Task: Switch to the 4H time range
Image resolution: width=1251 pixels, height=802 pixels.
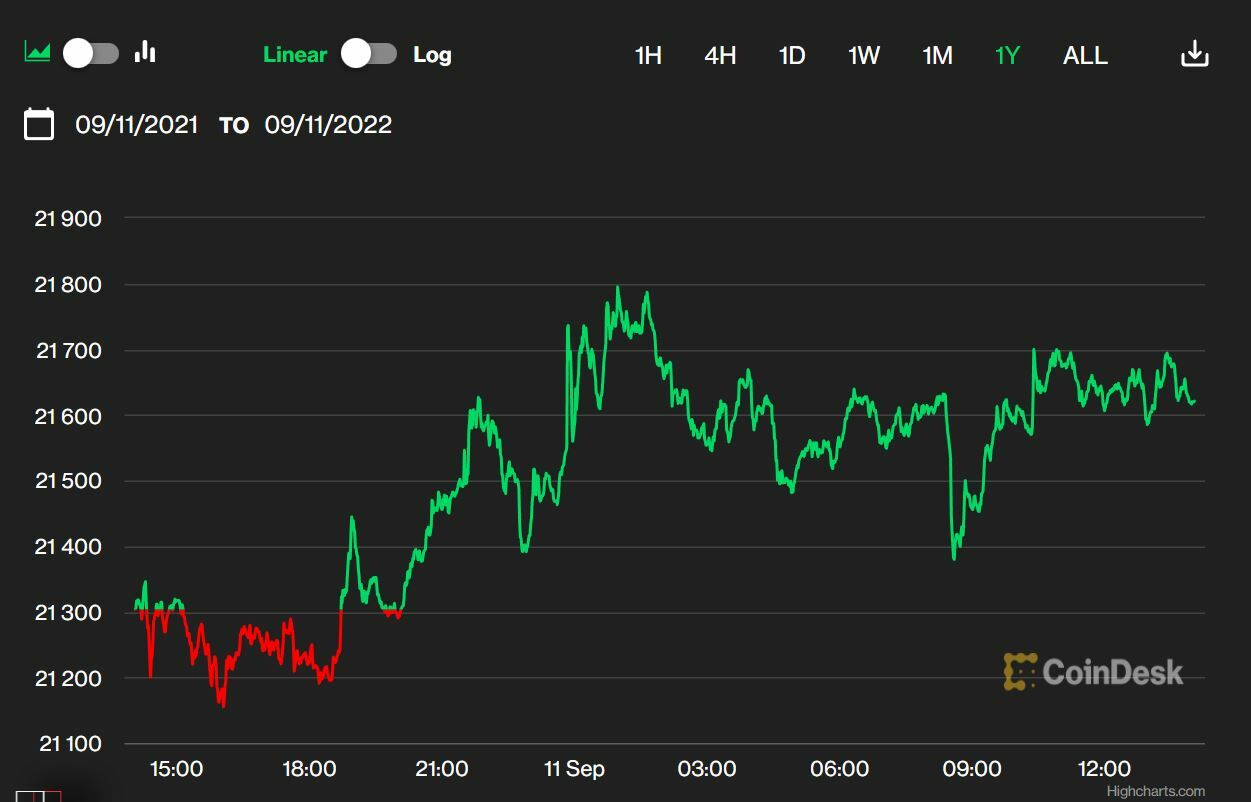Action: pyautogui.click(x=720, y=55)
